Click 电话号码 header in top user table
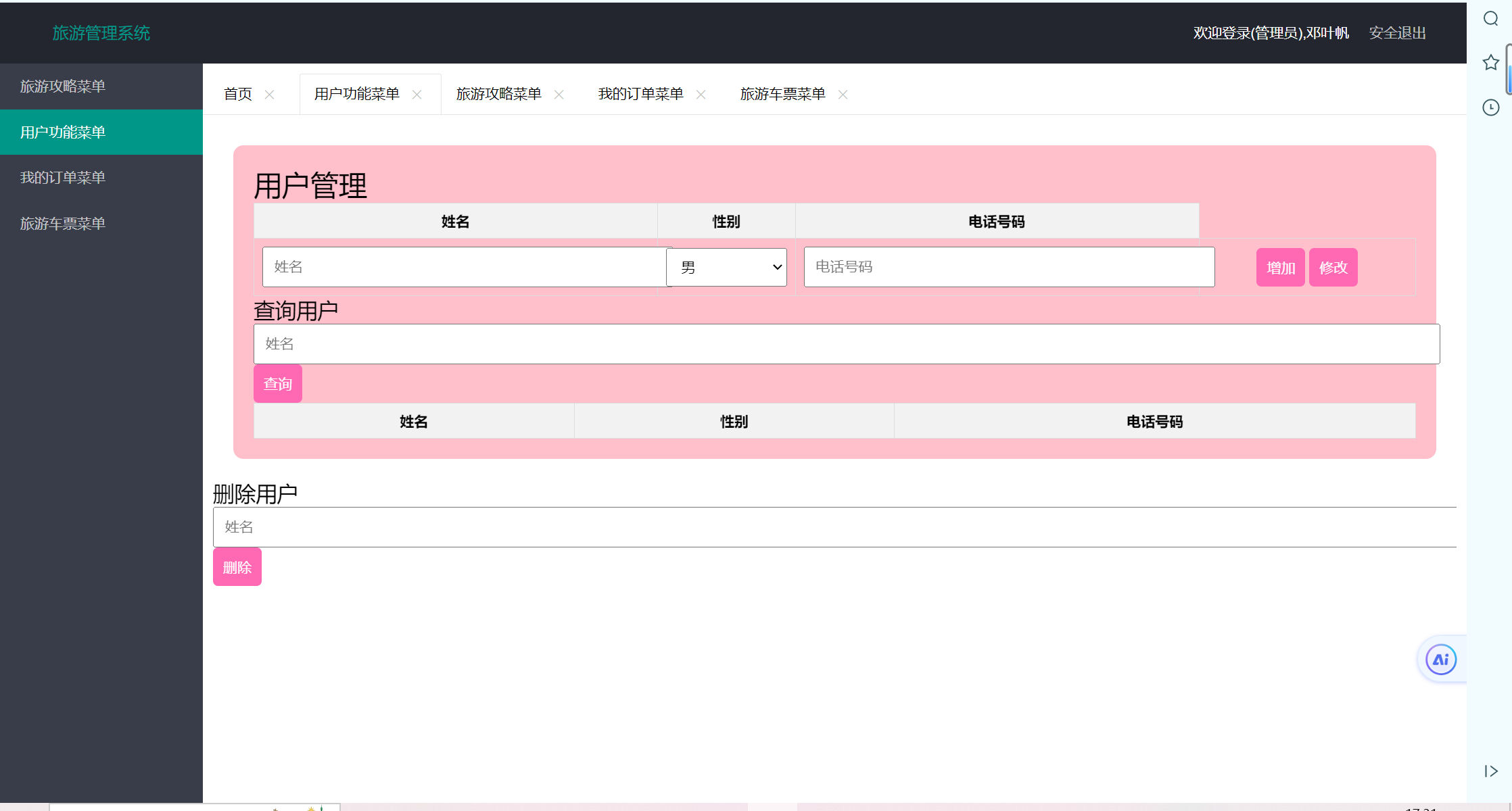 click(997, 222)
